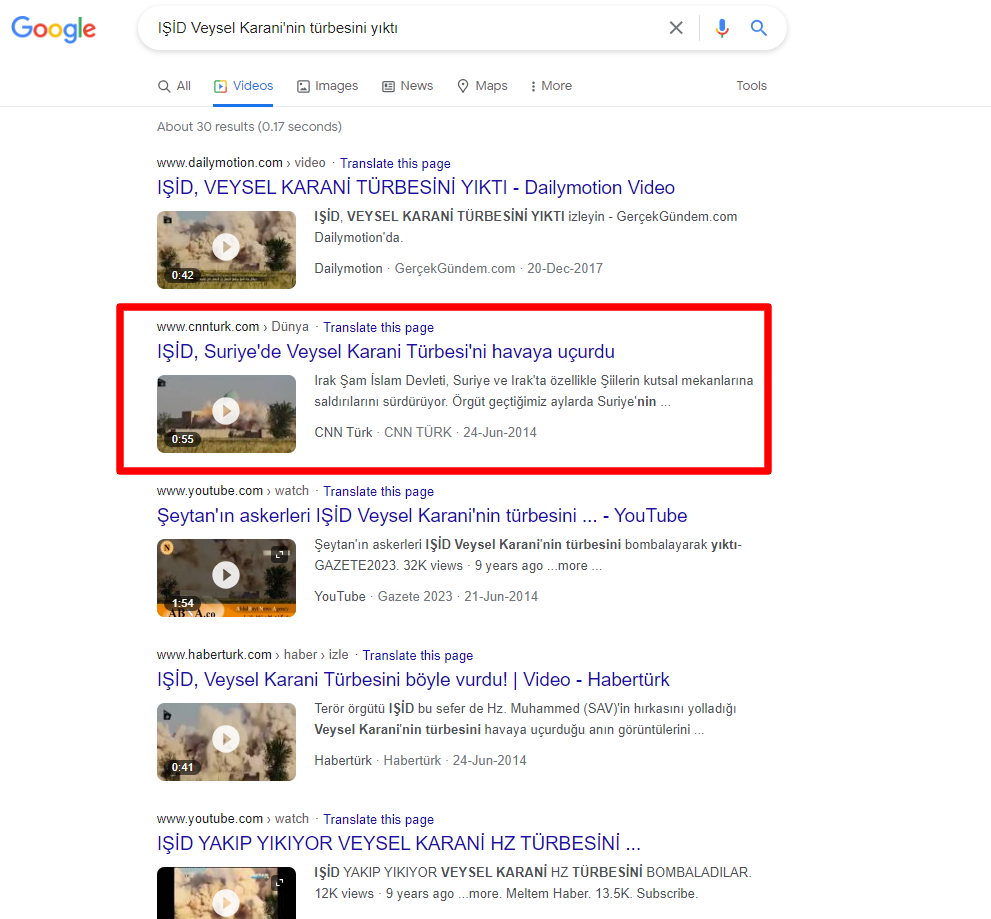Clear the search box with X icon
The width and height of the screenshot is (991, 919).
click(676, 28)
